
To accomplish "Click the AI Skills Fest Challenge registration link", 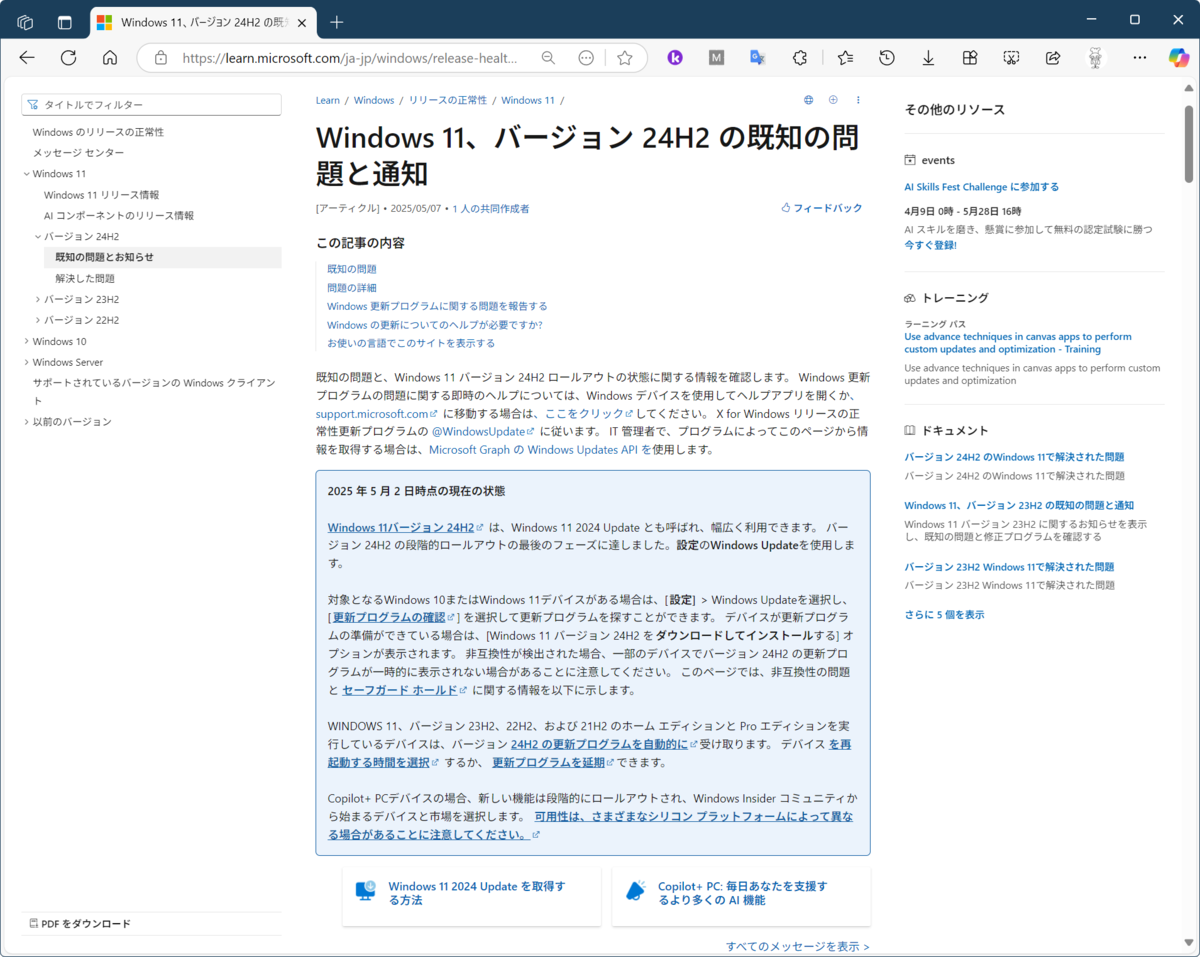I will pyautogui.click(x=981, y=186).
